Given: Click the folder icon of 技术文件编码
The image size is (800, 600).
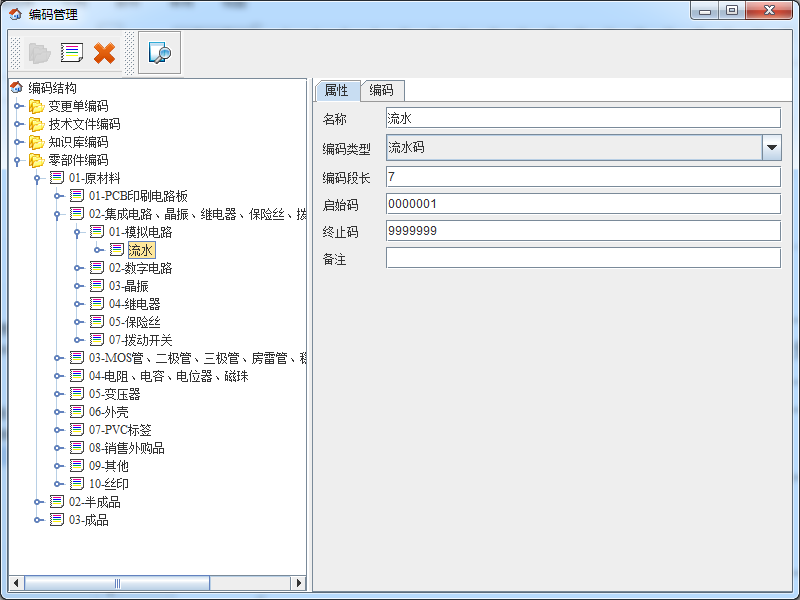Looking at the screenshot, I should pos(36,124).
